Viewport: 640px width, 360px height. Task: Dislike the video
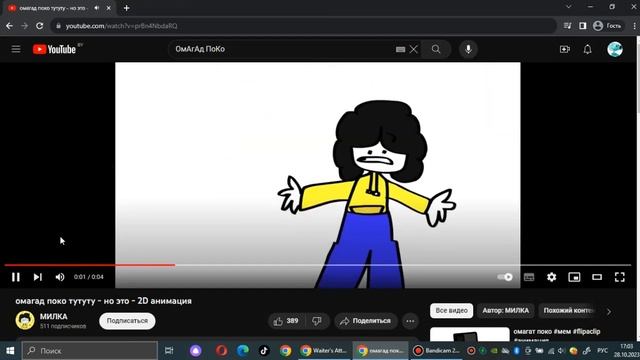pyautogui.click(x=317, y=321)
